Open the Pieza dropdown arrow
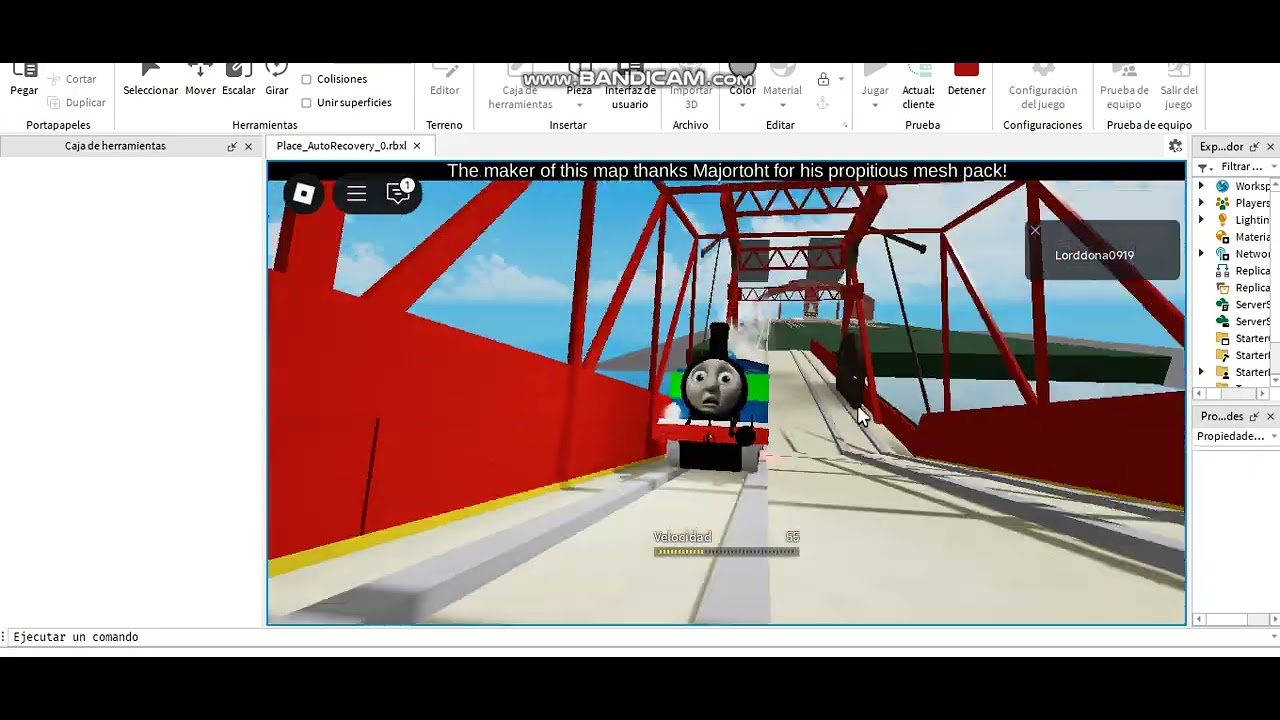The width and height of the screenshot is (1280, 720). (579, 105)
